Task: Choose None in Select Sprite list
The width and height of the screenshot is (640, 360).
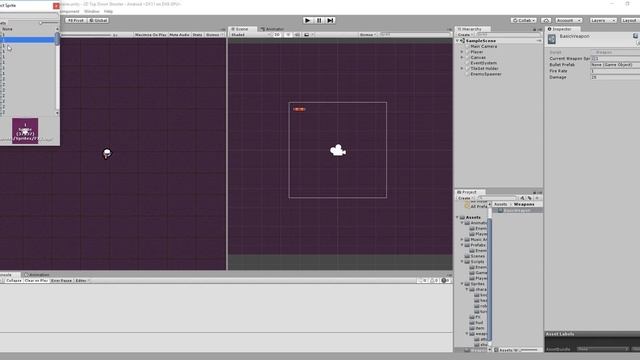Action: [7, 29]
